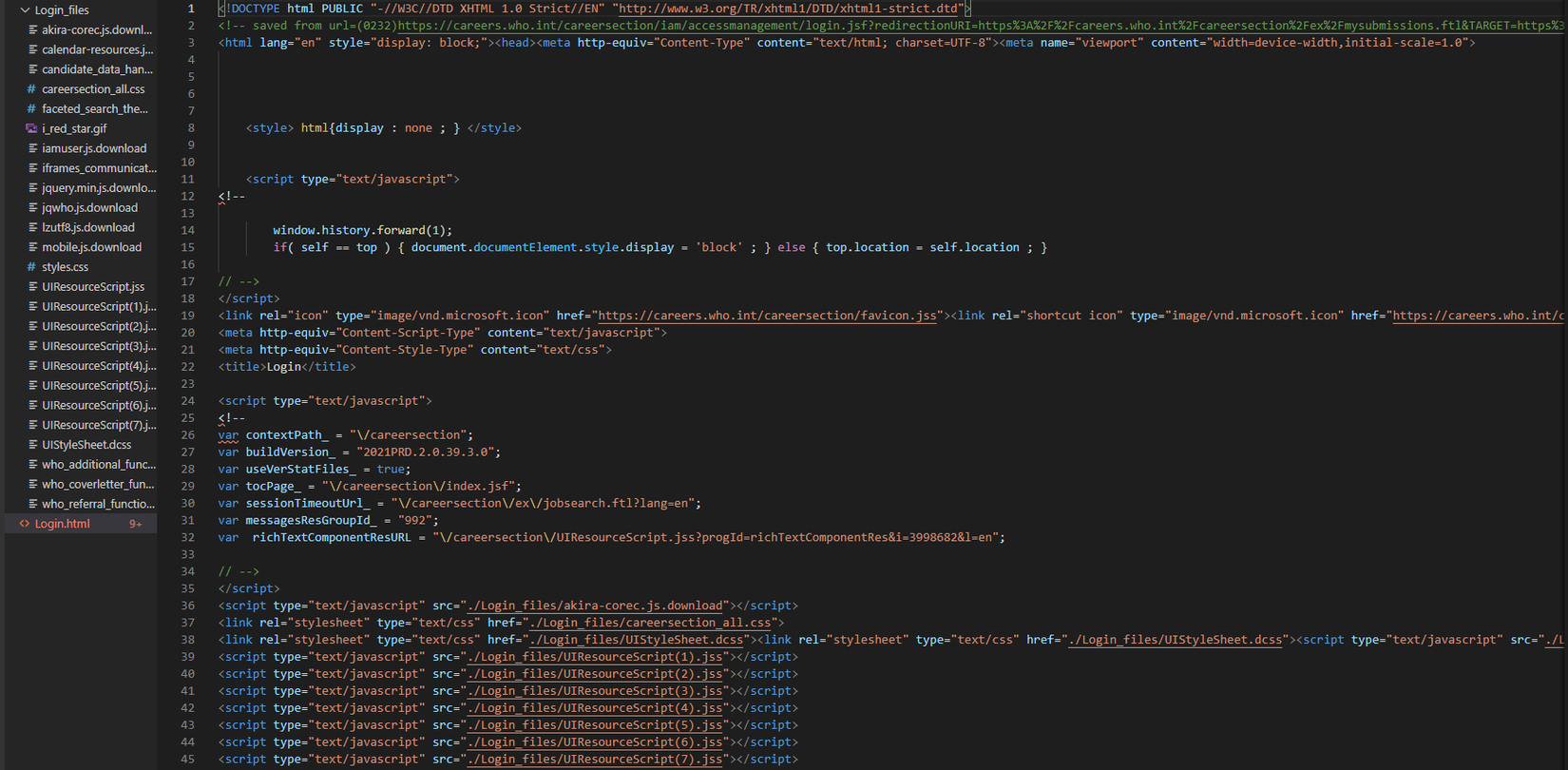Select line number 8 in the gutter
Screen dimensions: 1568x770
pyautogui.click(x=191, y=128)
